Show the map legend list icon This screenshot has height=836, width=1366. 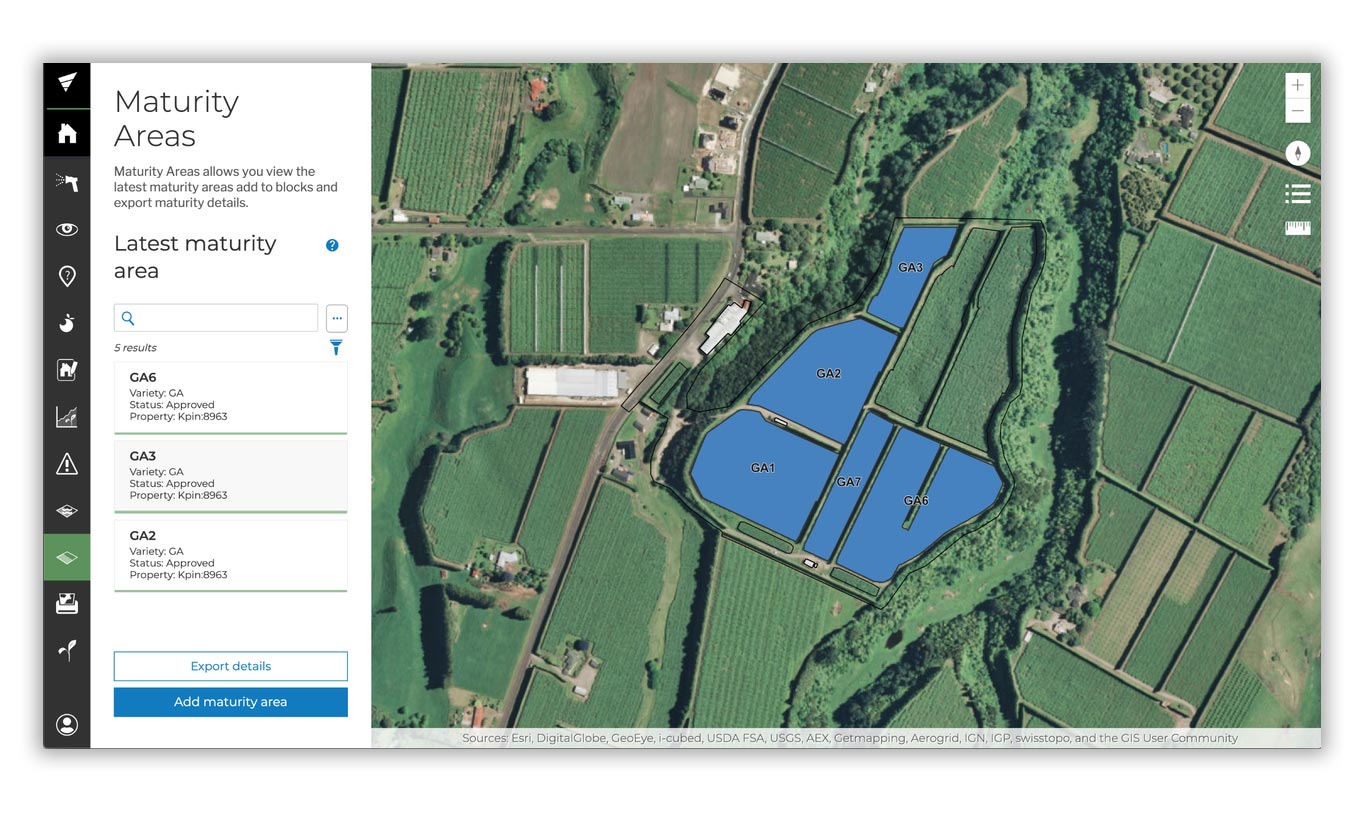pos(1297,193)
